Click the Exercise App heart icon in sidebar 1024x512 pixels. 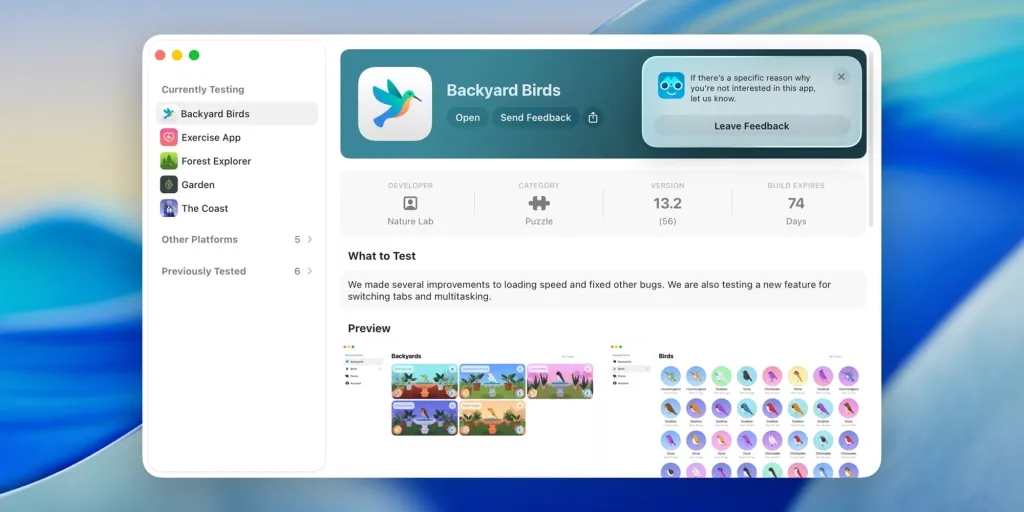[x=169, y=137]
